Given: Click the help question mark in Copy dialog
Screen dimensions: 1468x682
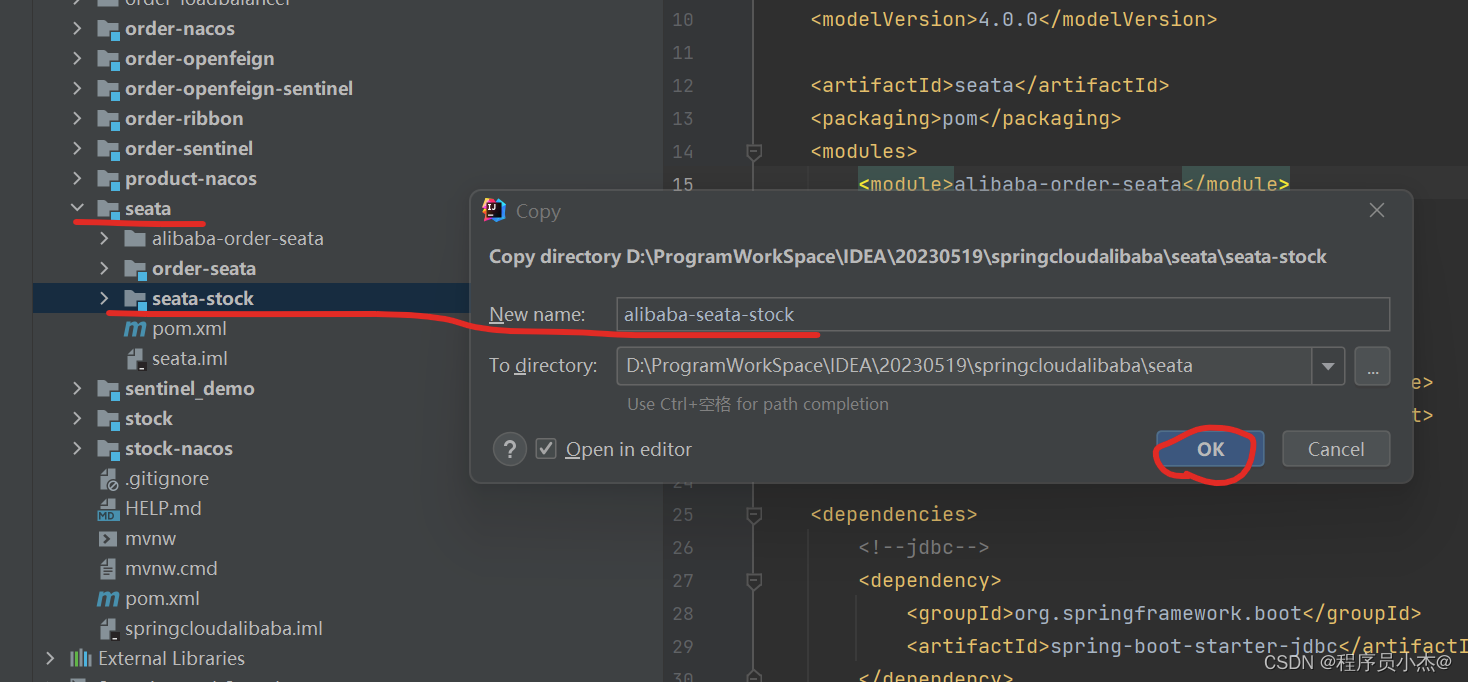Looking at the screenshot, I should (510, 449).
